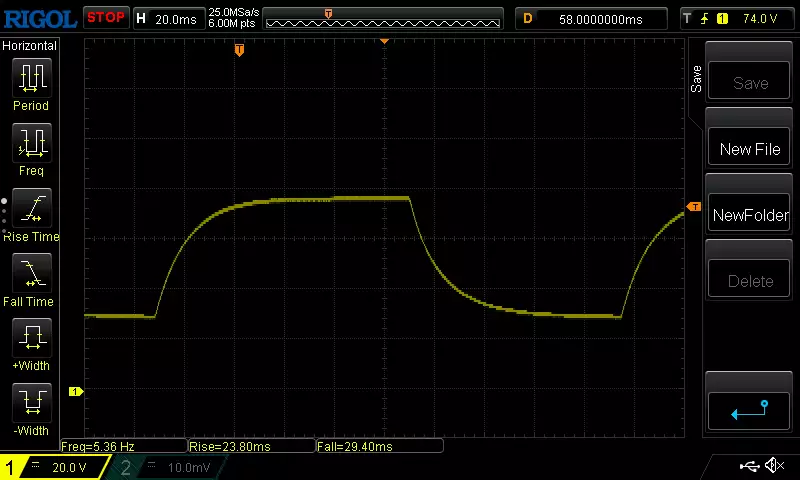
Task: Click the speaker mute icon
Action: (x=774, y=466)
